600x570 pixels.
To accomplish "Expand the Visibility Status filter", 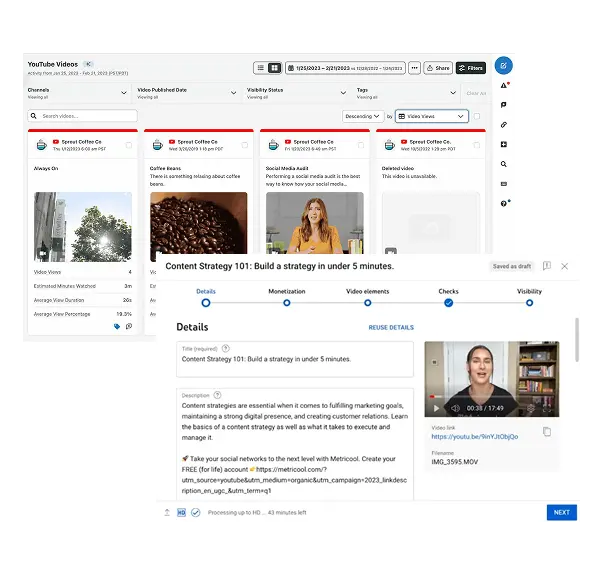I will (x=297, y=93).
